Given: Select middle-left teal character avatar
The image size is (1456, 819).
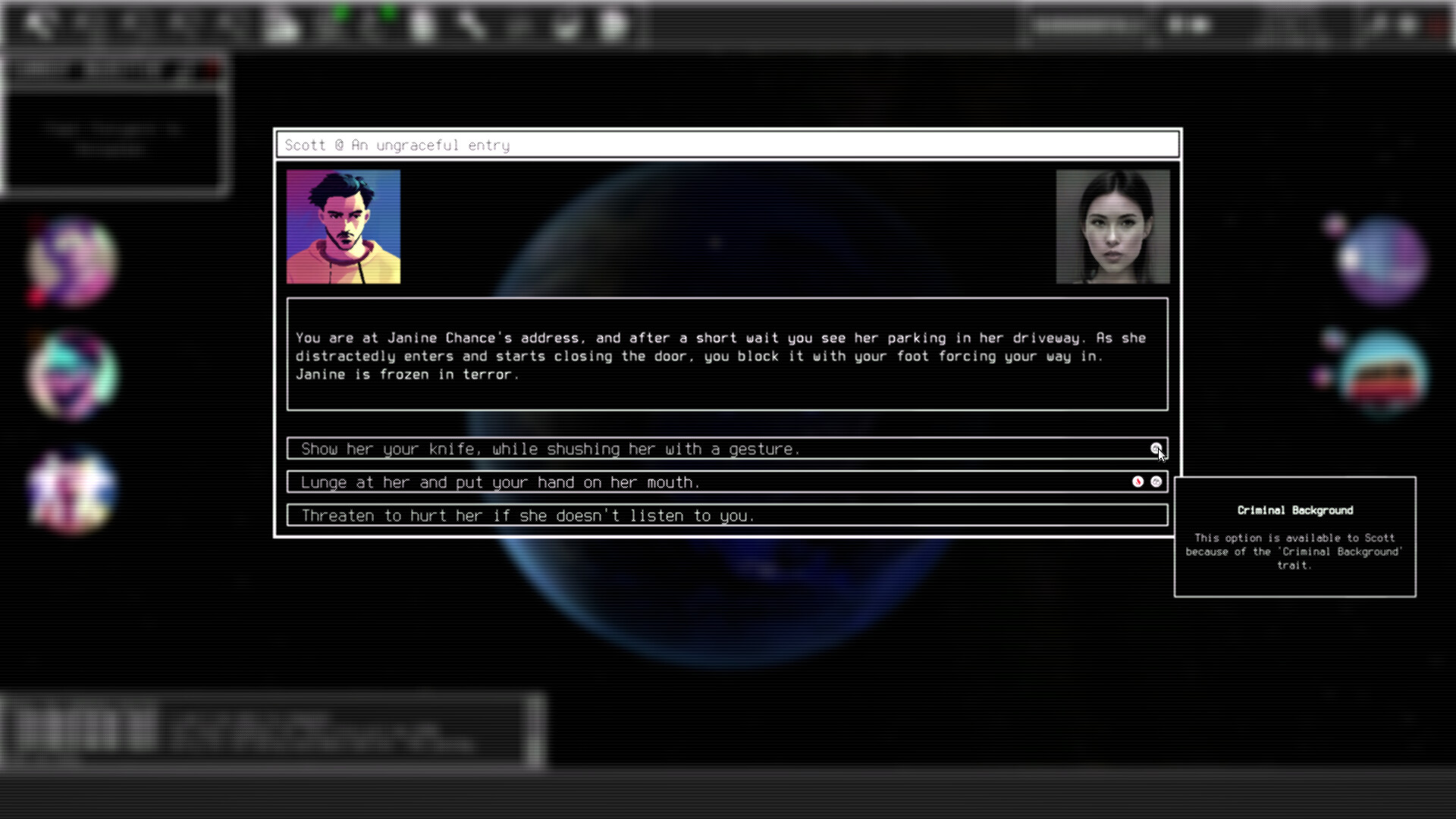Looking at the screenshot, I should [72, 375].
